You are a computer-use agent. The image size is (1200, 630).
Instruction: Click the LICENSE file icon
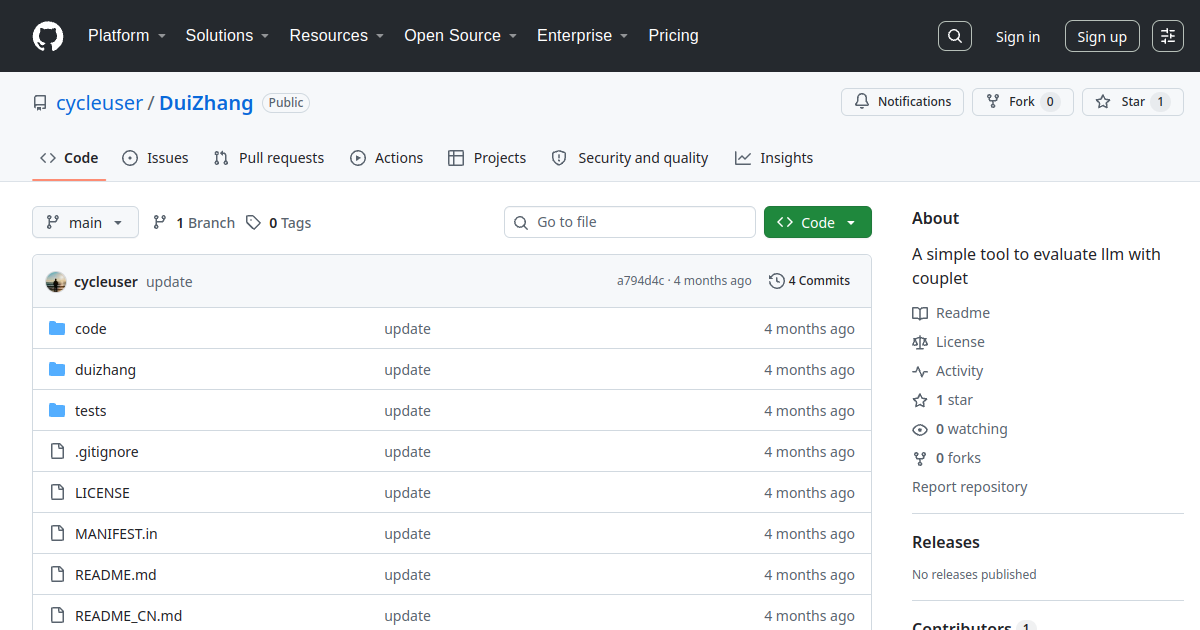57,493
